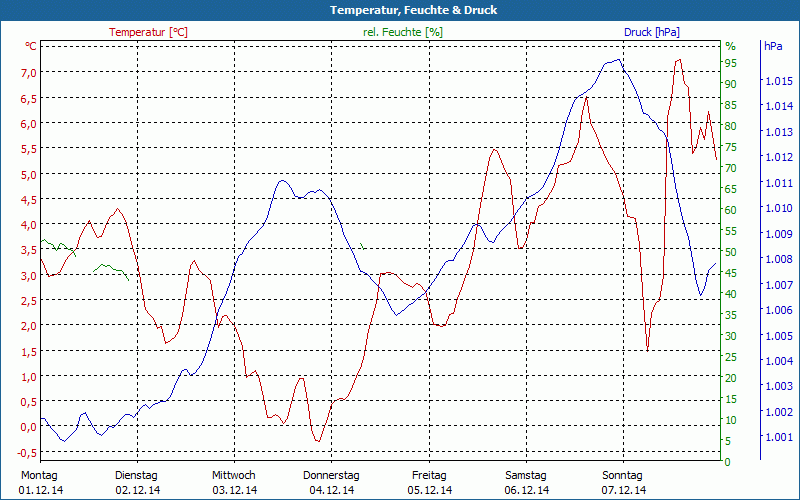Viewport: 800px width, 500px height.
Task: Click the green '%' axis unit label
Action: 731,46
